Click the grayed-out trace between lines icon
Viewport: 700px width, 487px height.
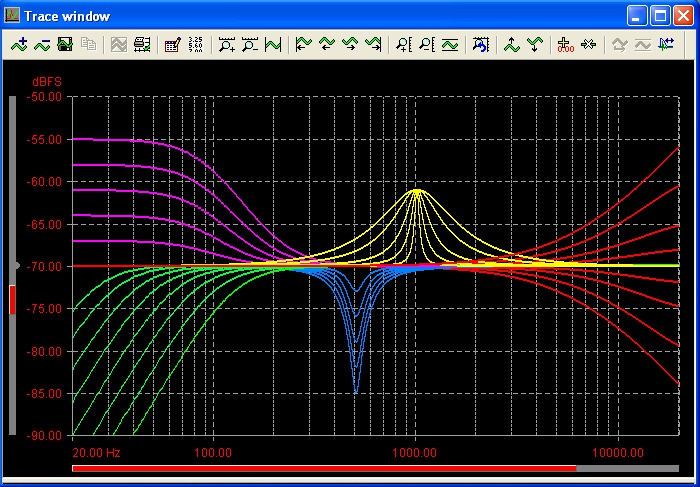click(x=643, y=44)
